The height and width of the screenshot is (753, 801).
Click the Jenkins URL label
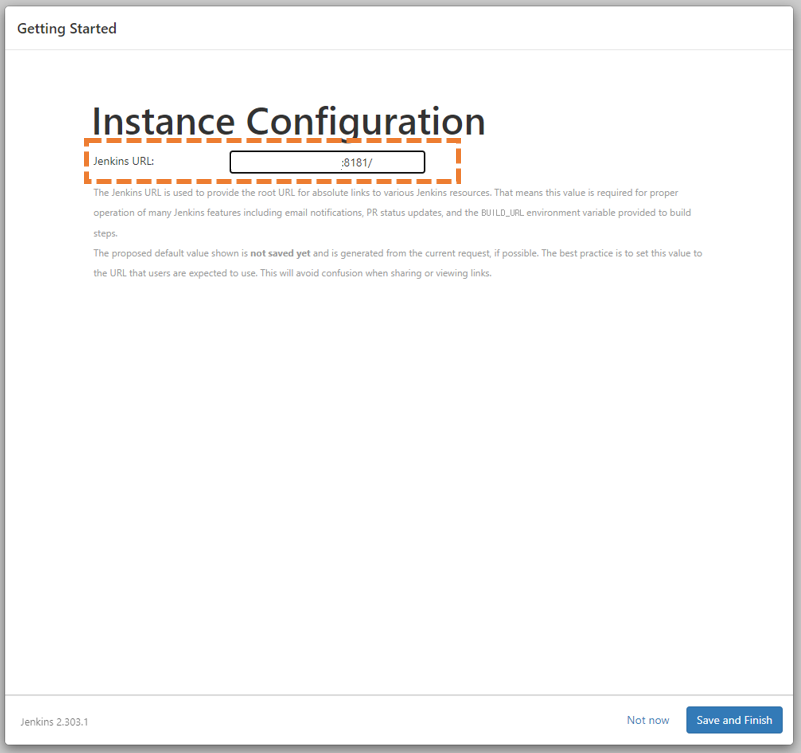tap(124, 161)
